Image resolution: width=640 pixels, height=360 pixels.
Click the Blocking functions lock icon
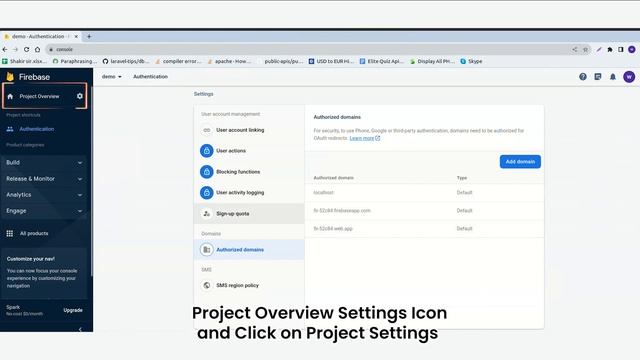point(207,172)
